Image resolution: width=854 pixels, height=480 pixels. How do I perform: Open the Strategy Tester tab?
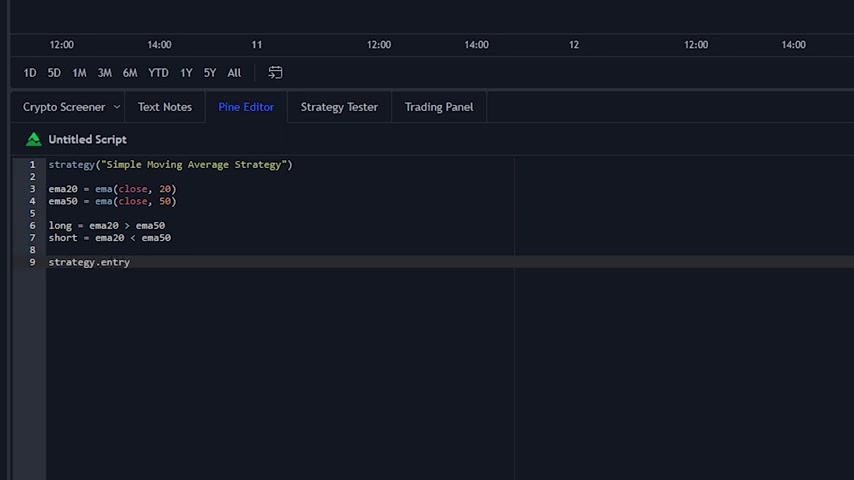click(339, 107)
